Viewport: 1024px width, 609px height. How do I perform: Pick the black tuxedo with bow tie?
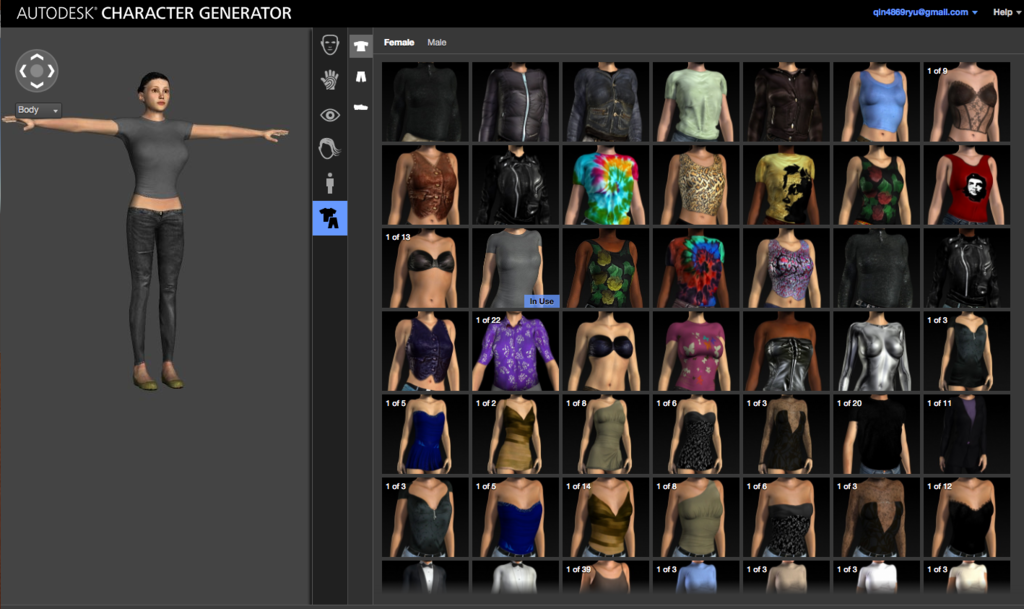(425, 577)
